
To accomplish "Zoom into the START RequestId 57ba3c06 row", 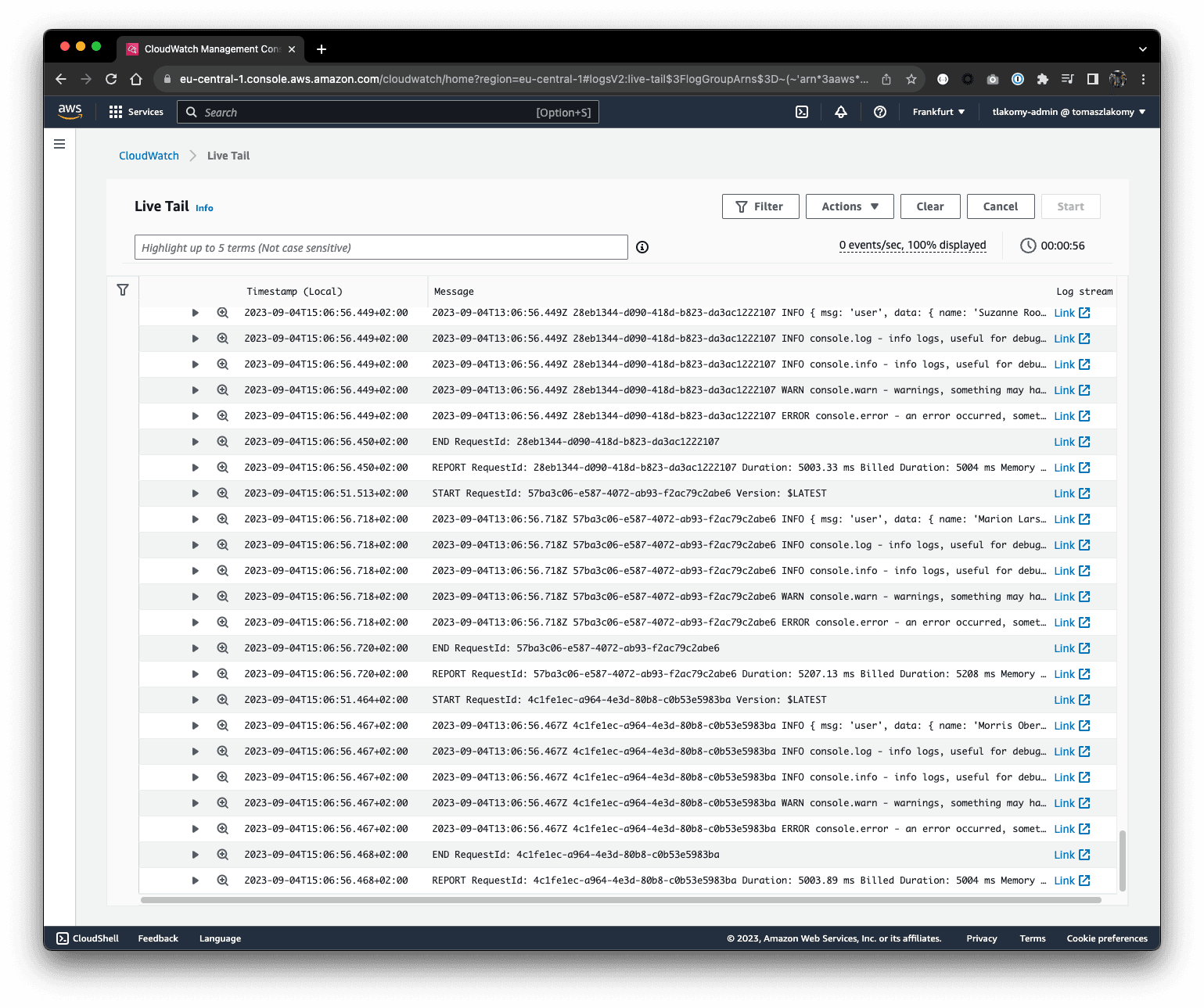I will pyautogui.click(x=223, y=493).
